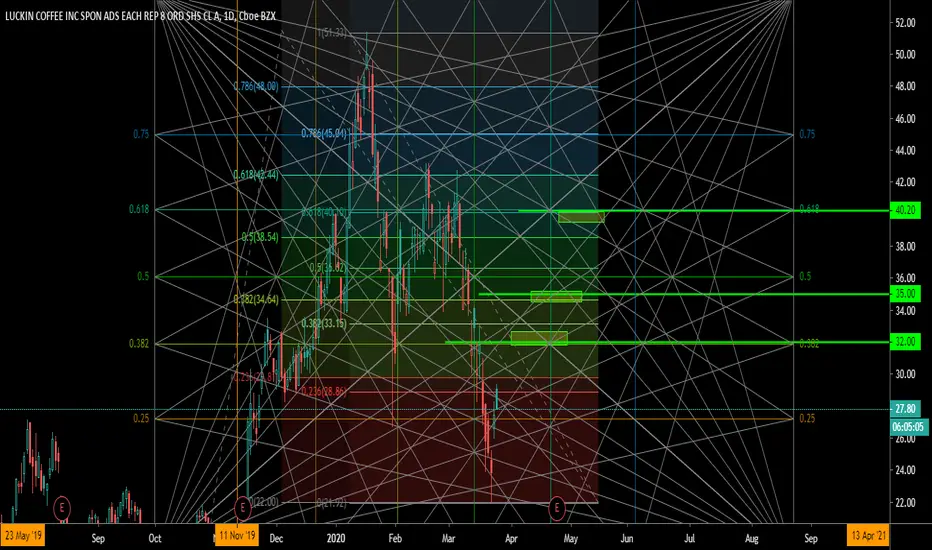Select the 0(21.92) Fibonacci level label
This screenshot has width=932, height=550.
click(332, 503)
